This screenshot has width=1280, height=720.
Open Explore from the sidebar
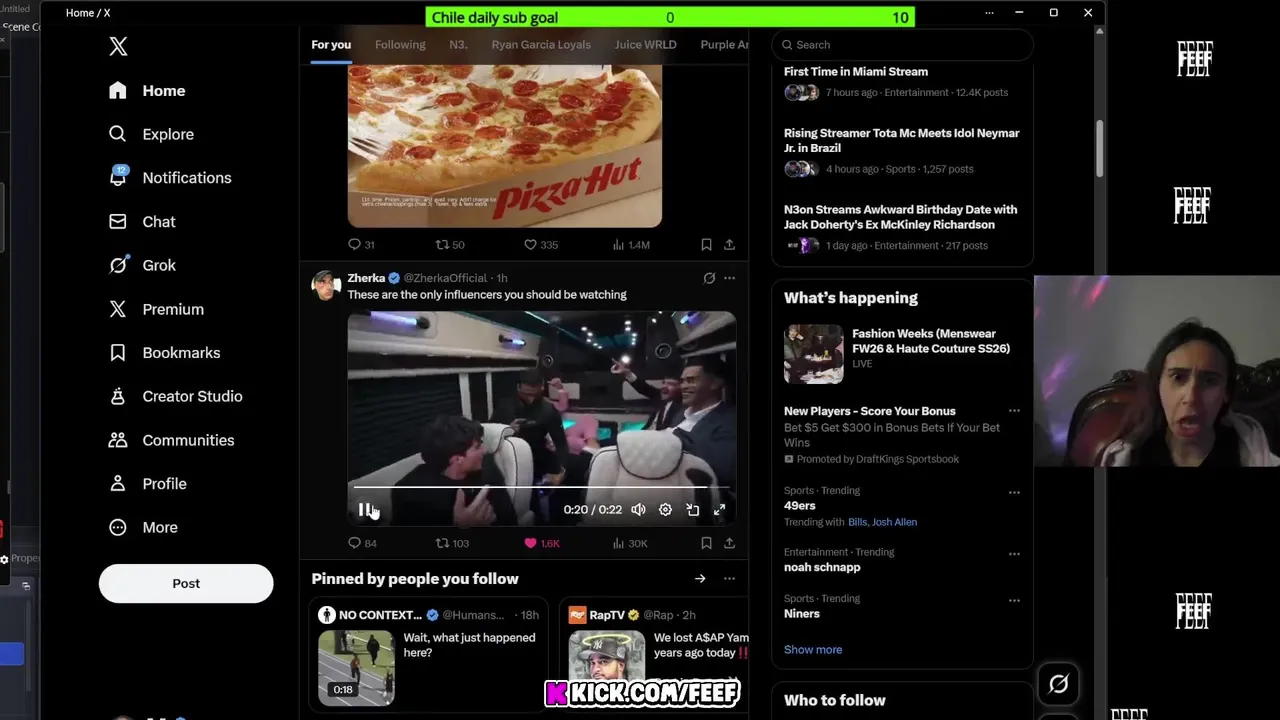[x=152, y=134]
